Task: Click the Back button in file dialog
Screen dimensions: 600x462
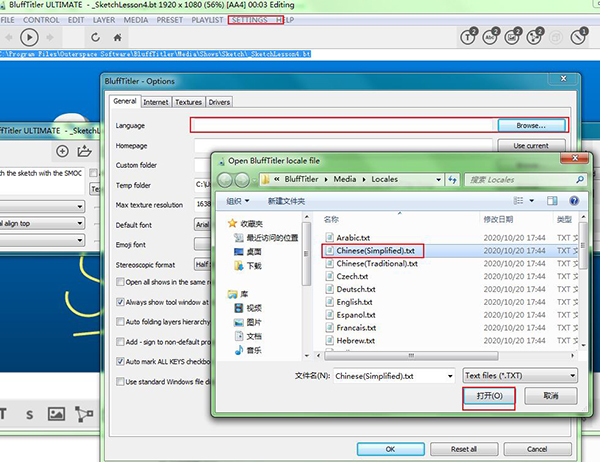Action: coord(225,180)
